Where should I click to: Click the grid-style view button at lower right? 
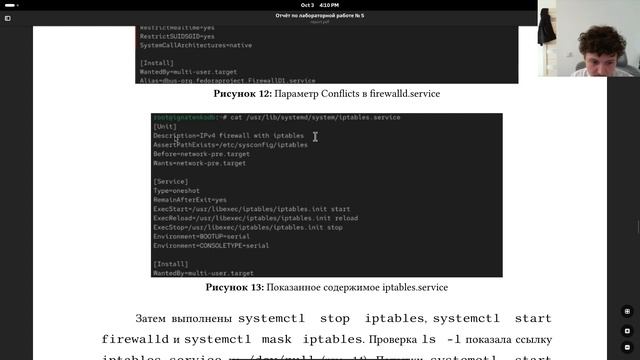coord(627,311)
